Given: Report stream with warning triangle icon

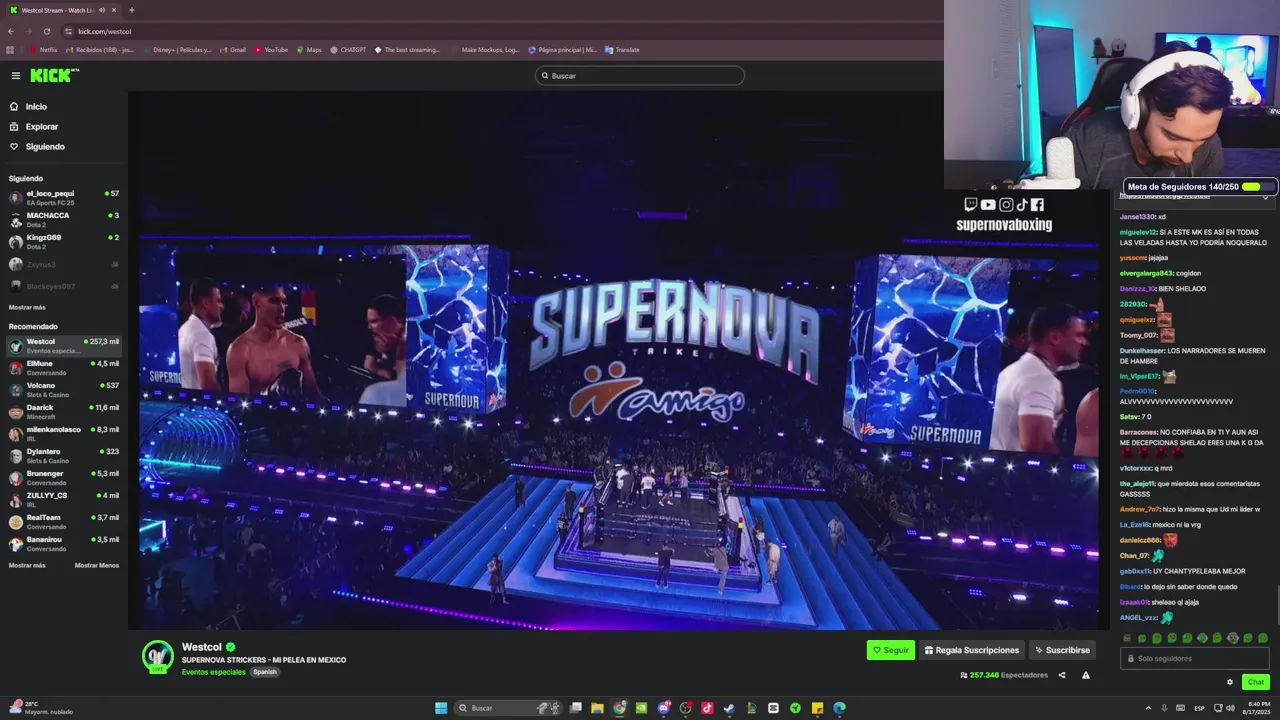Looking at the screenshot, I should click(1086, 675).
